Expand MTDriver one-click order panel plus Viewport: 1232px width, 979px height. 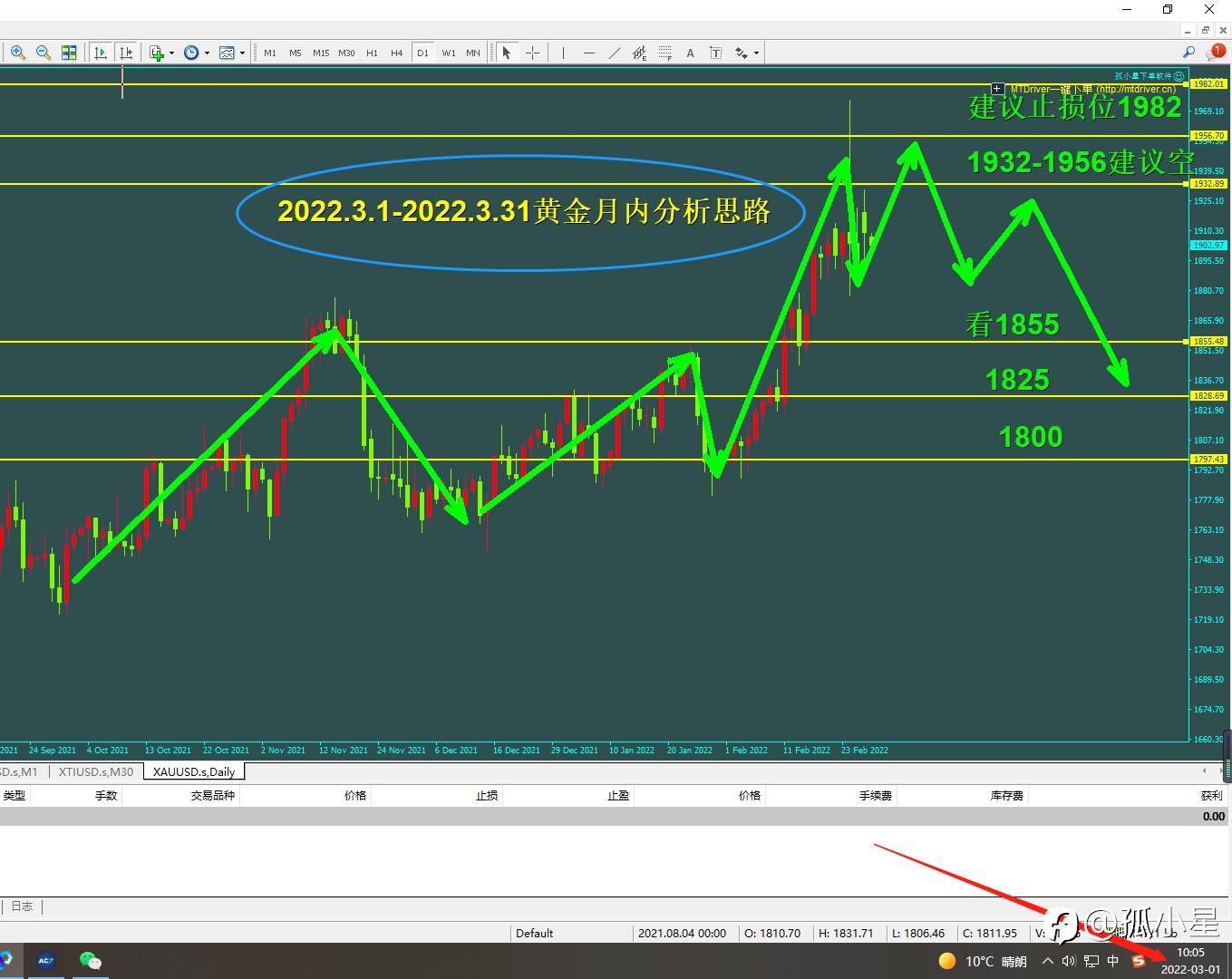coord(996,89)
